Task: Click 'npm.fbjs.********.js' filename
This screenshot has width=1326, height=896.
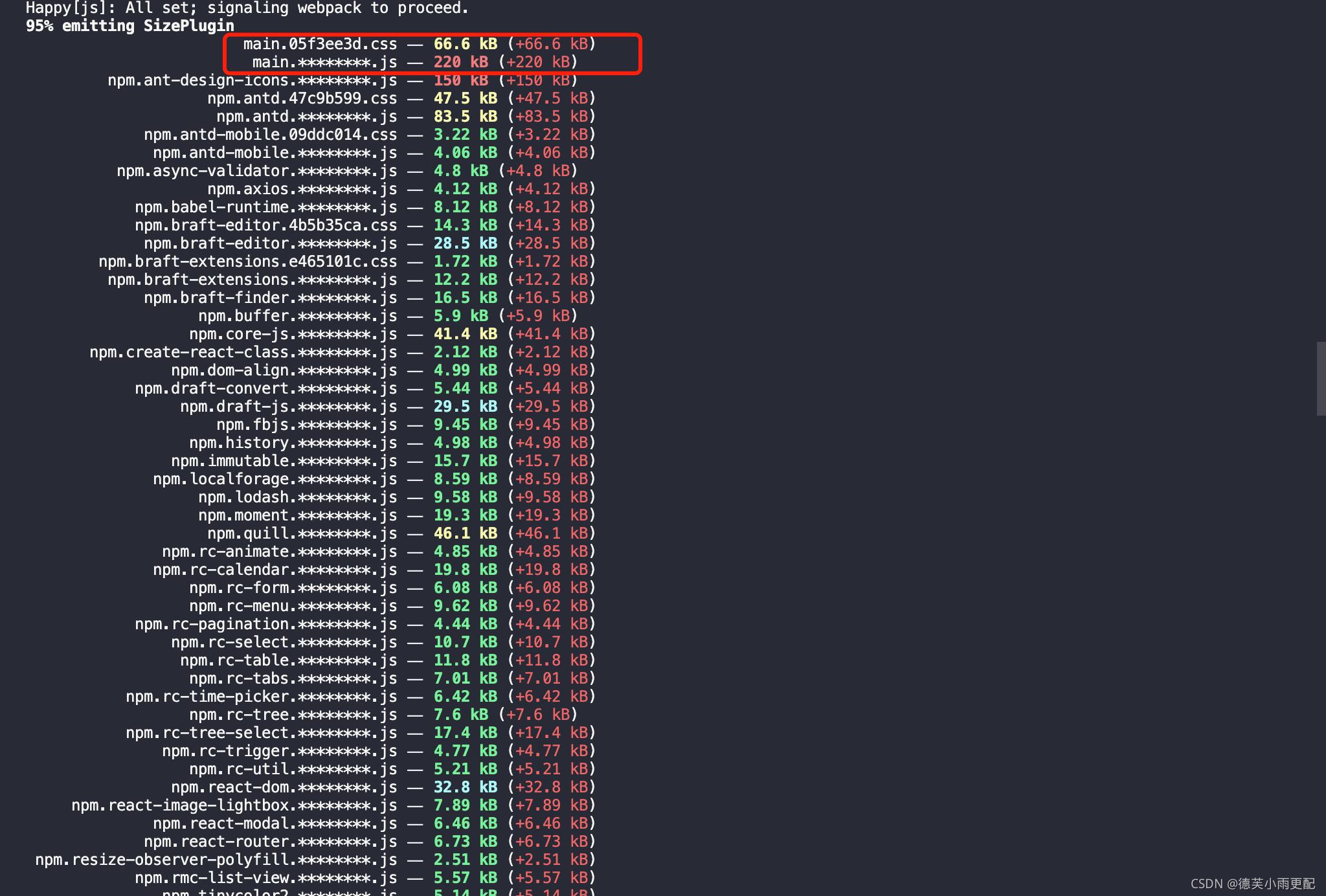Action: (307, 425)
